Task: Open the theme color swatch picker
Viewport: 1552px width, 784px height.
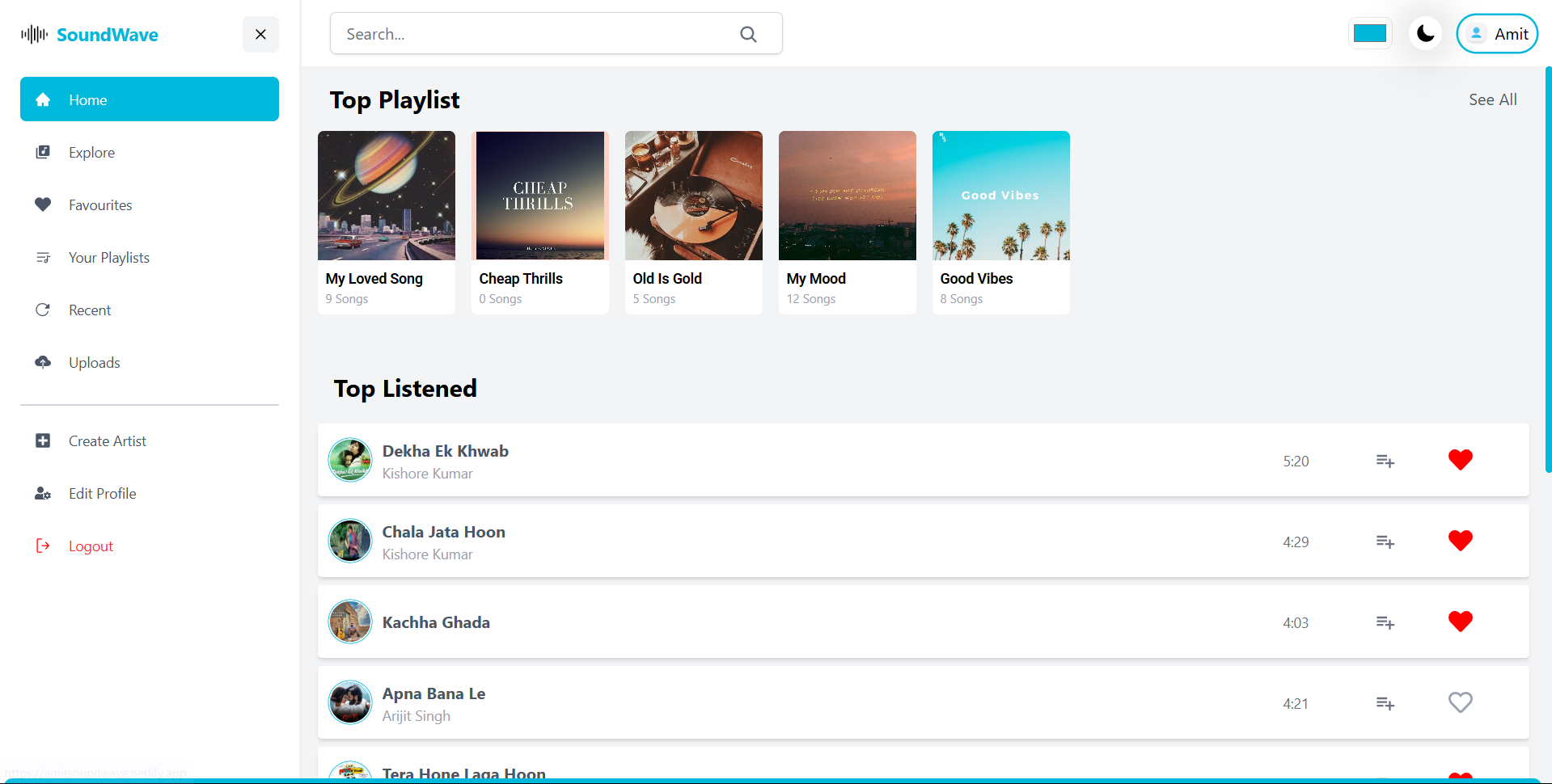Action: pos(1370,33)
